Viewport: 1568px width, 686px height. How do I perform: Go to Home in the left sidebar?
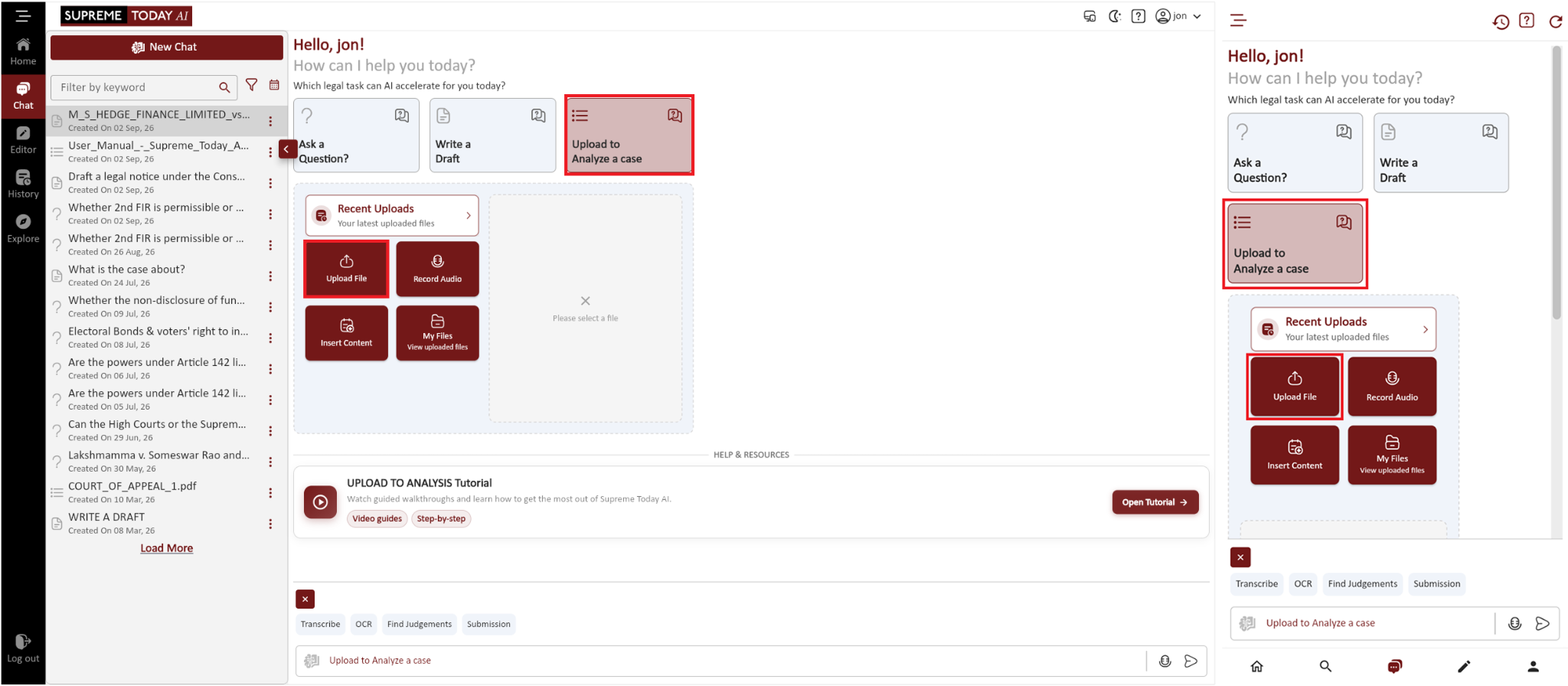(23, 51)
